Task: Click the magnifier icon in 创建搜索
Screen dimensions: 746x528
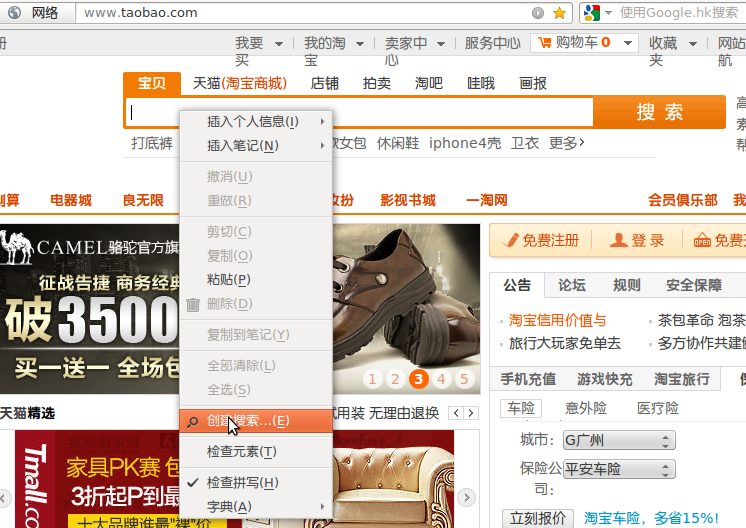Action: coord(192,421)
